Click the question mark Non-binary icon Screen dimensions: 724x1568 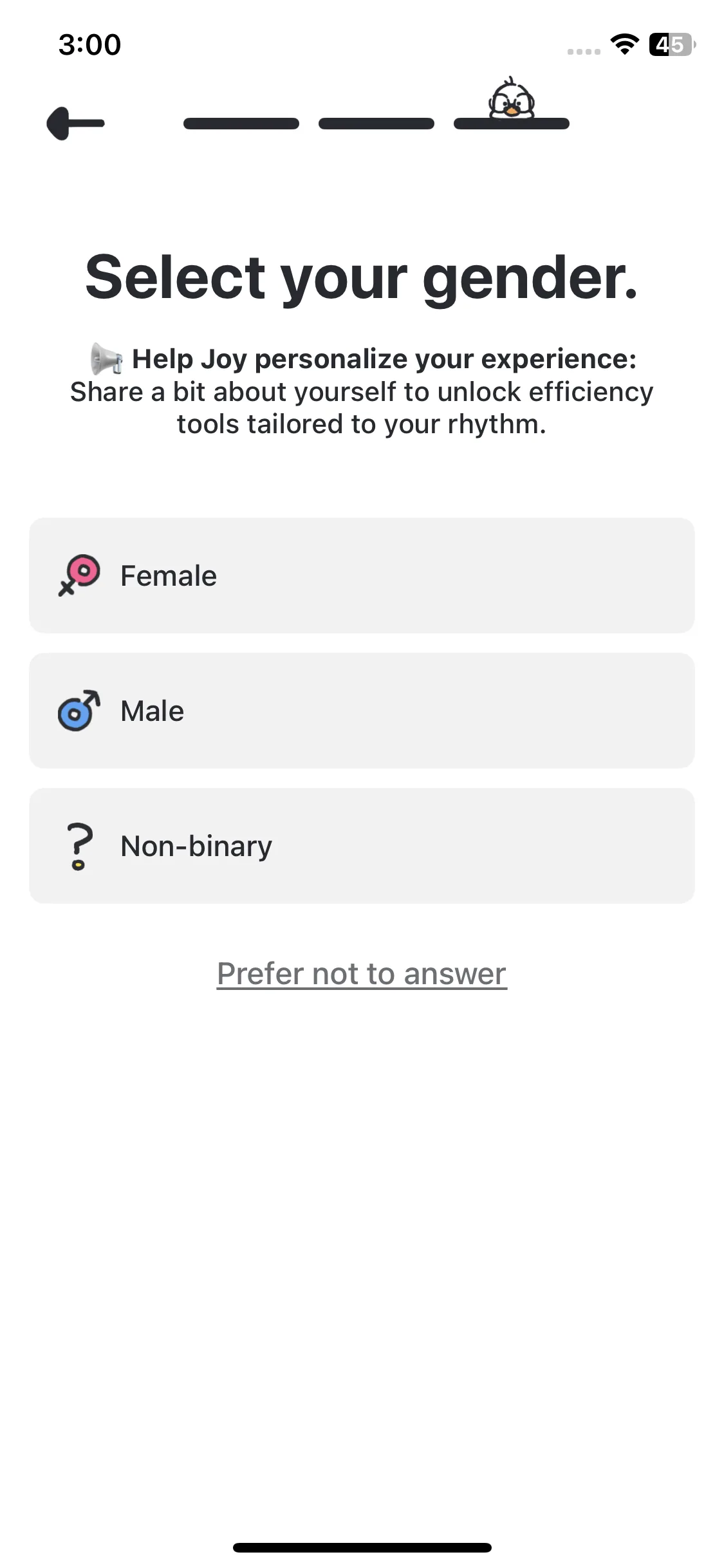click(79, 846)
